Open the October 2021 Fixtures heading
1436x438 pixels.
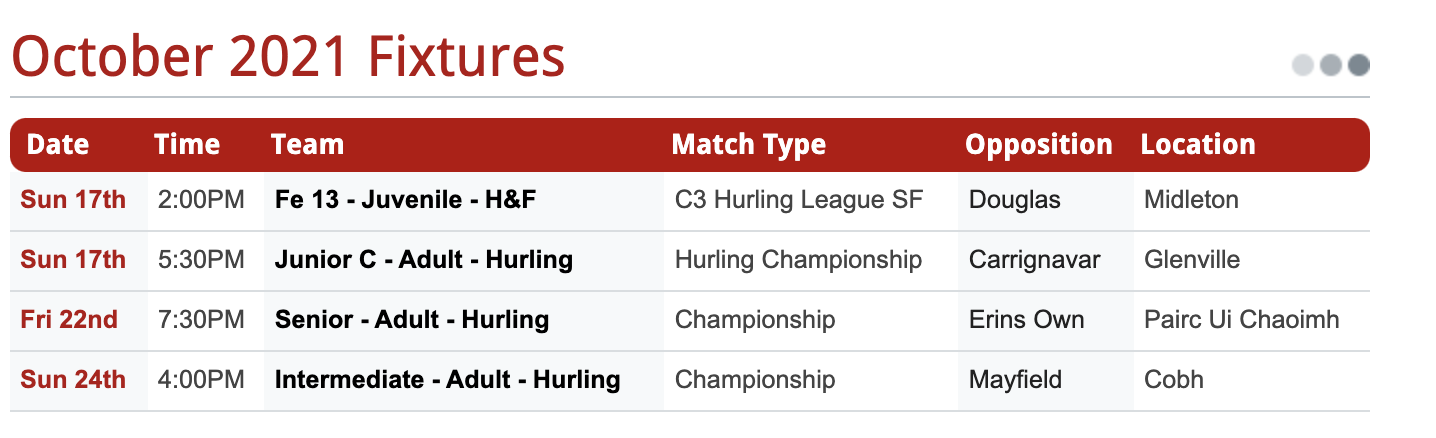point(288,57)
